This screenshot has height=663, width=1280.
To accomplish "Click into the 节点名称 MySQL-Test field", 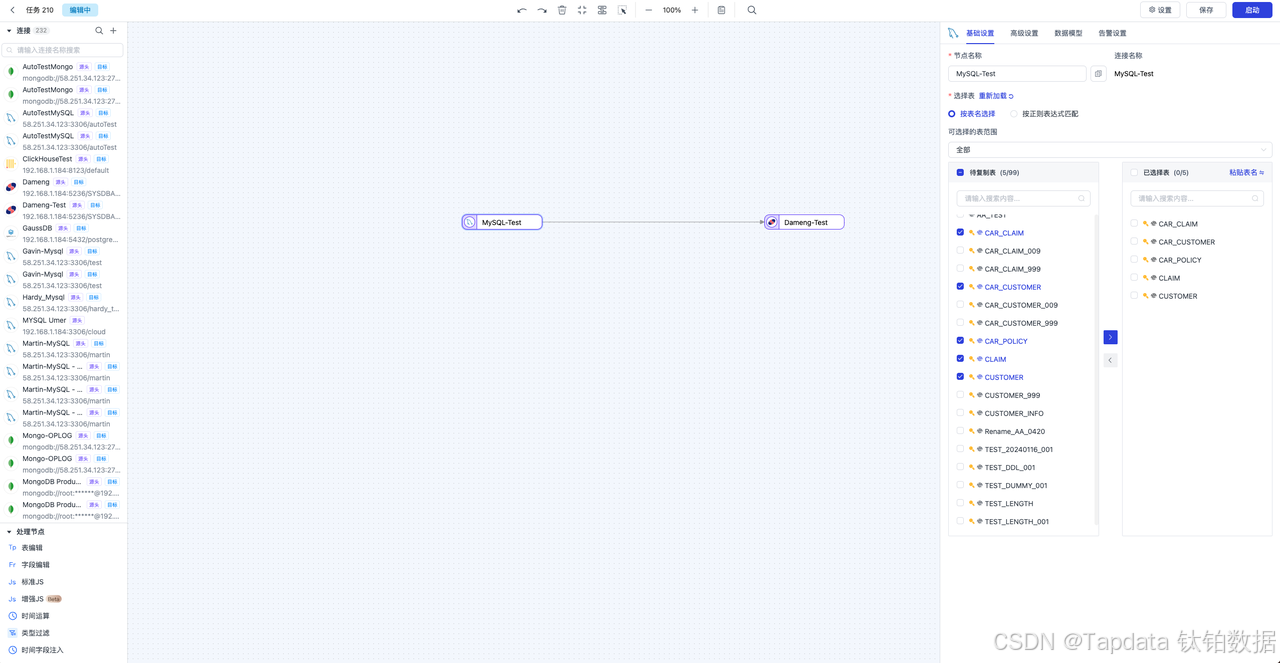I will [1017, 73].
